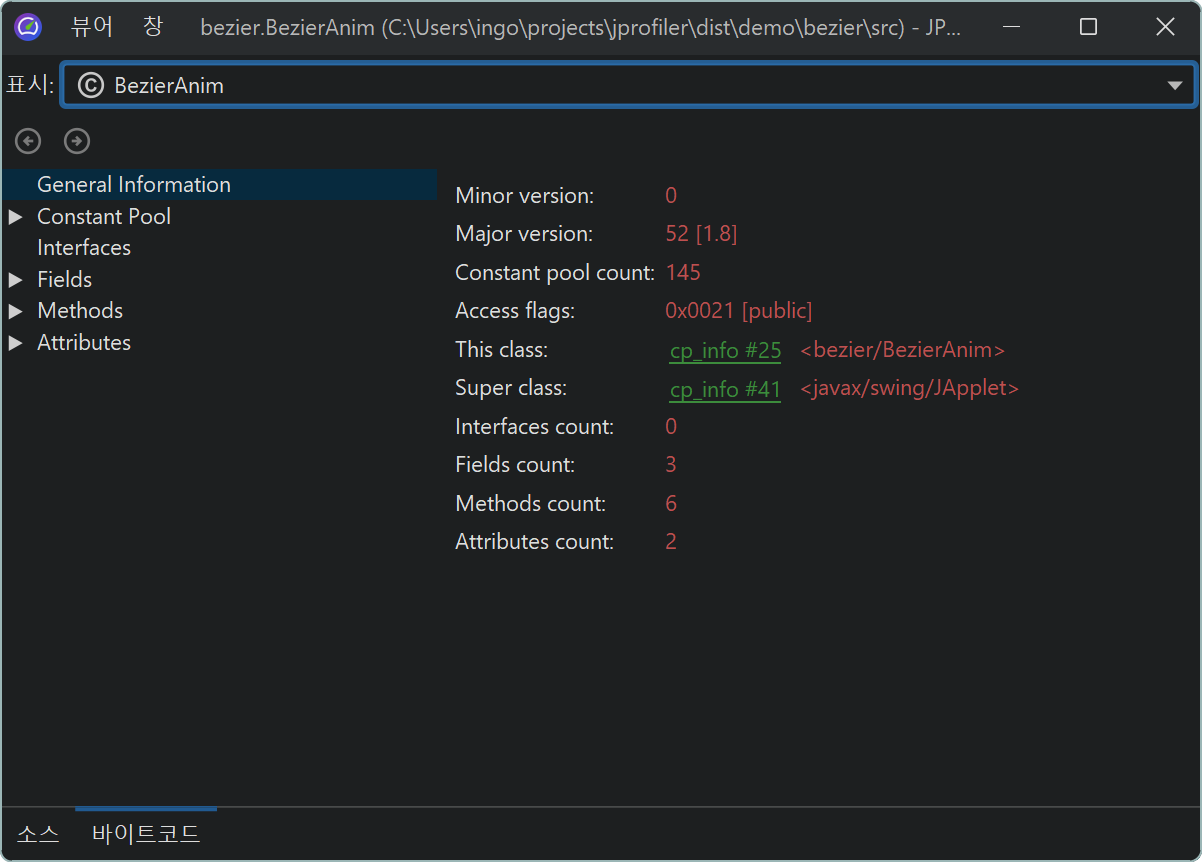Switch to the 소스 tab
This screenshot has height=862, width=1202.
click(x=38, y=834)
